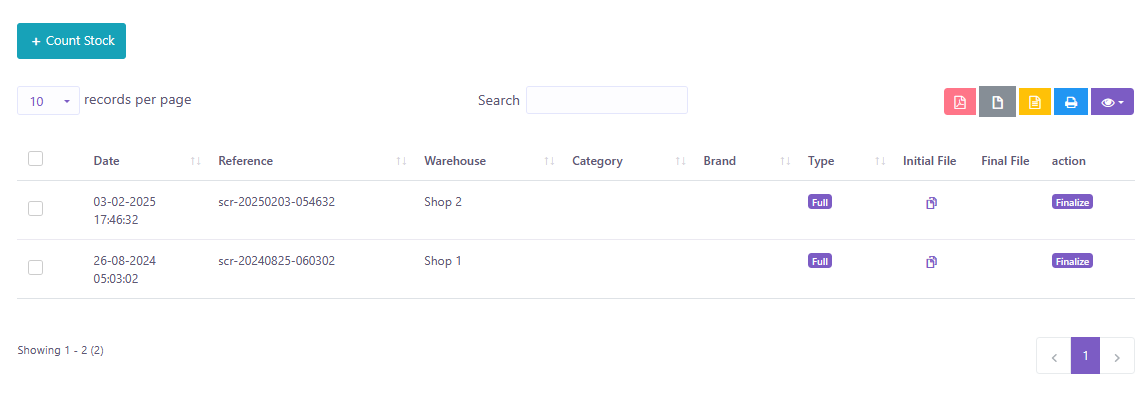Finalize the Shop 1 stock count
This screenshot has width=1147, height=396.
coord(1072,261)
